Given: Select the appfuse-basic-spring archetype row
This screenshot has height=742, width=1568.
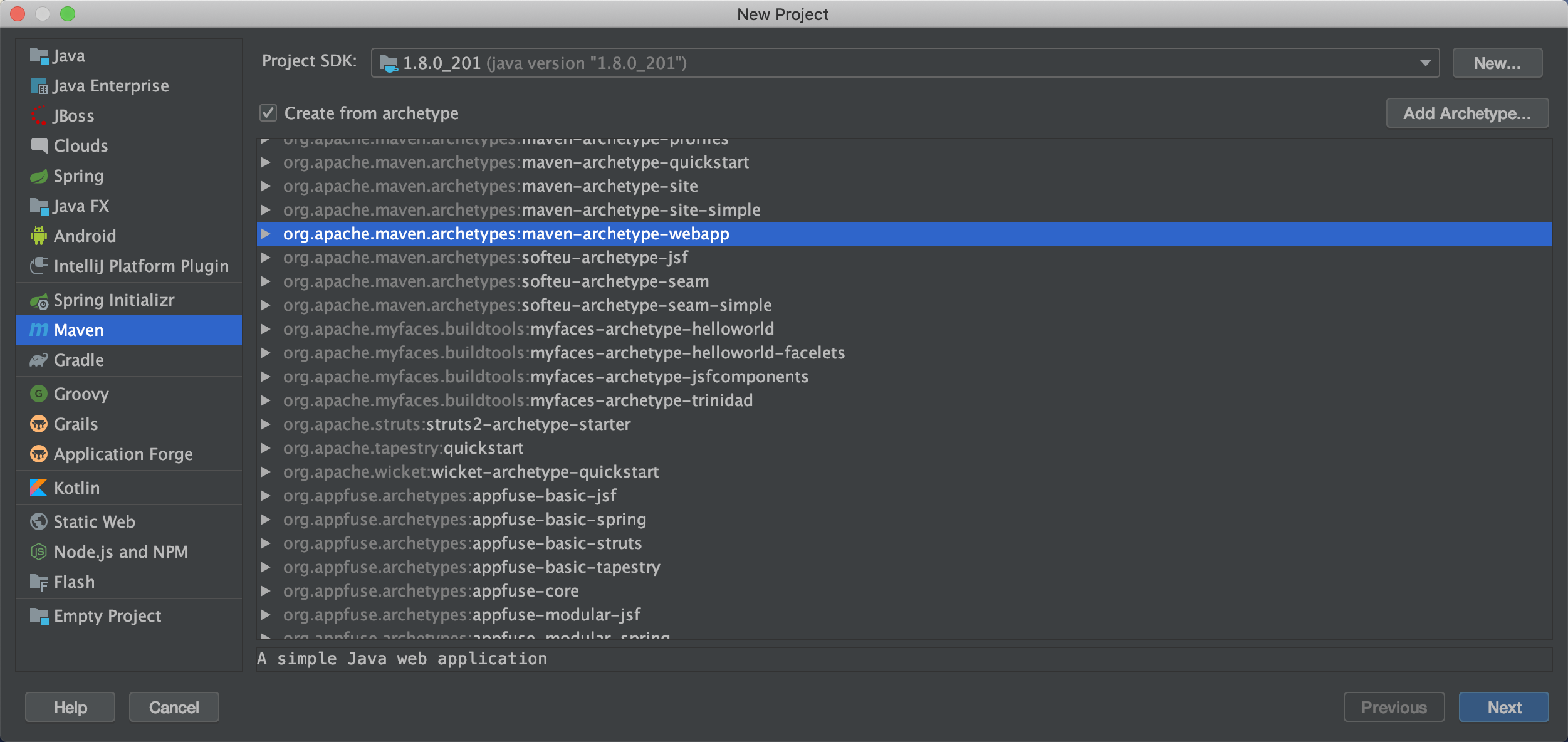Looking at the screenshot, I should [x=464, y=520].
